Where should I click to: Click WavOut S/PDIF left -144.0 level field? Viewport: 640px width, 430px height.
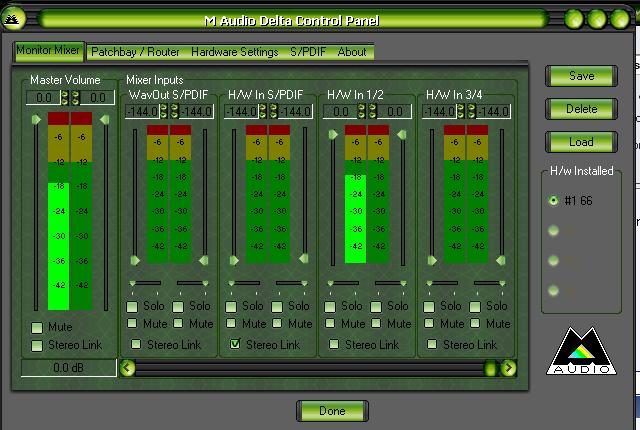142,111
